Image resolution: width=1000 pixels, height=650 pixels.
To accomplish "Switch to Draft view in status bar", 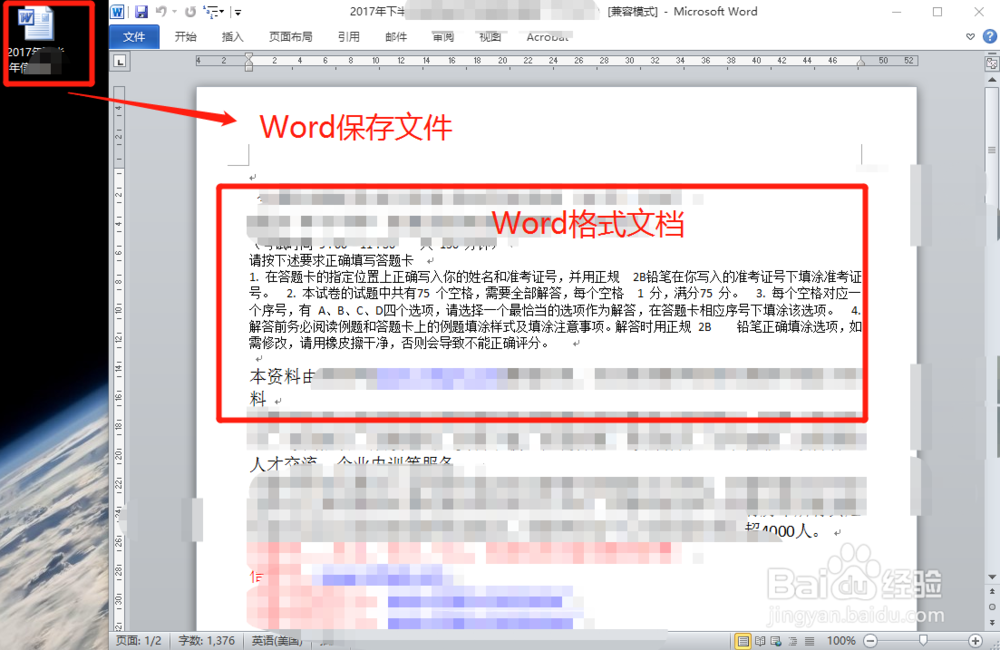I will point(809,641).
